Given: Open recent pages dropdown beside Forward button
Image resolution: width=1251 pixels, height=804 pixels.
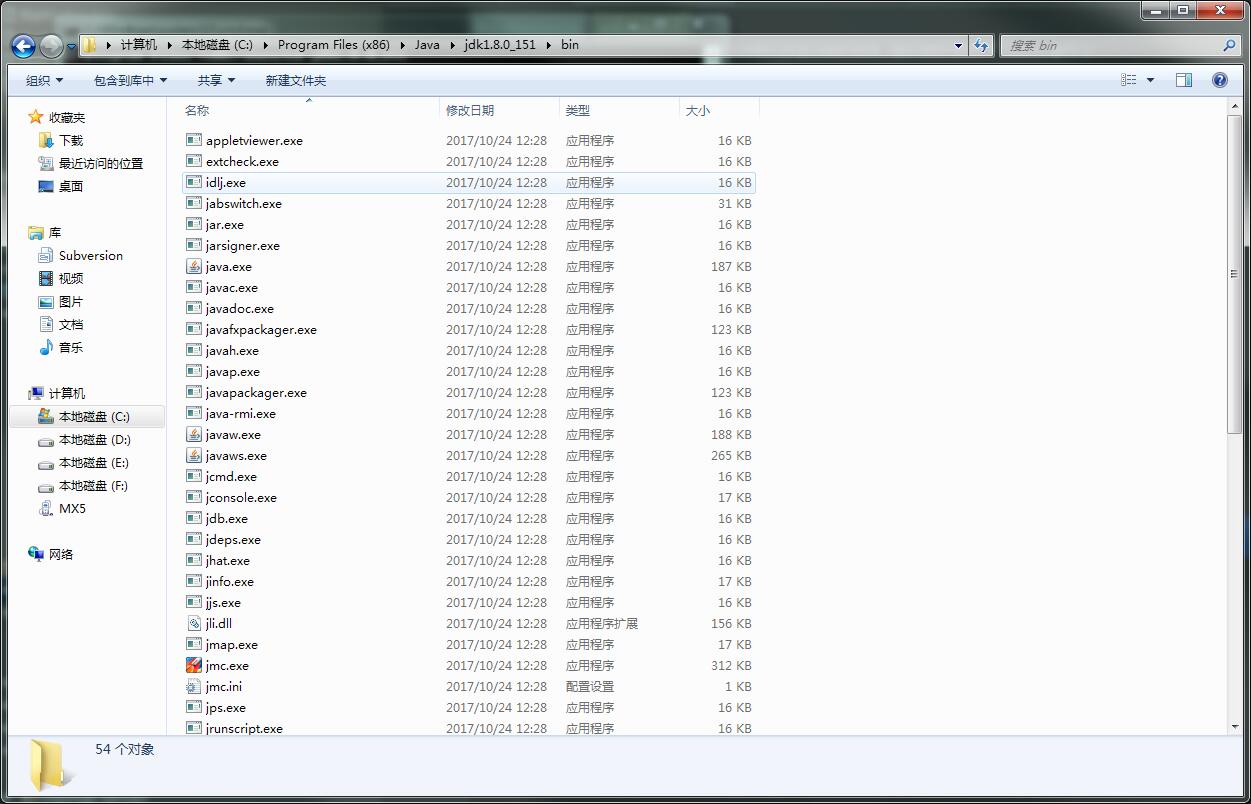Looking at the screenshot, I should tap(71, 46).
